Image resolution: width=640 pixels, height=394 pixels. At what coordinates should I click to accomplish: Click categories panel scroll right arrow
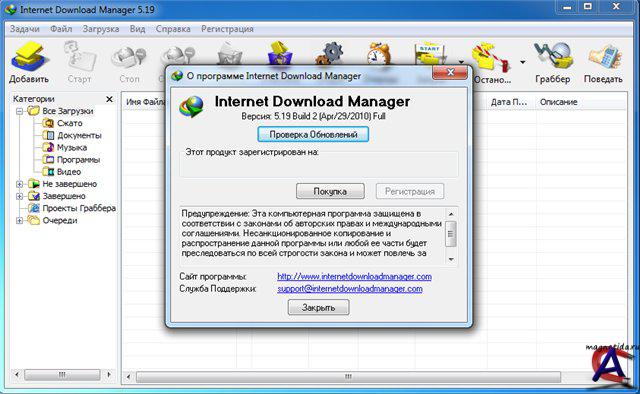click(x=109, y=374)
